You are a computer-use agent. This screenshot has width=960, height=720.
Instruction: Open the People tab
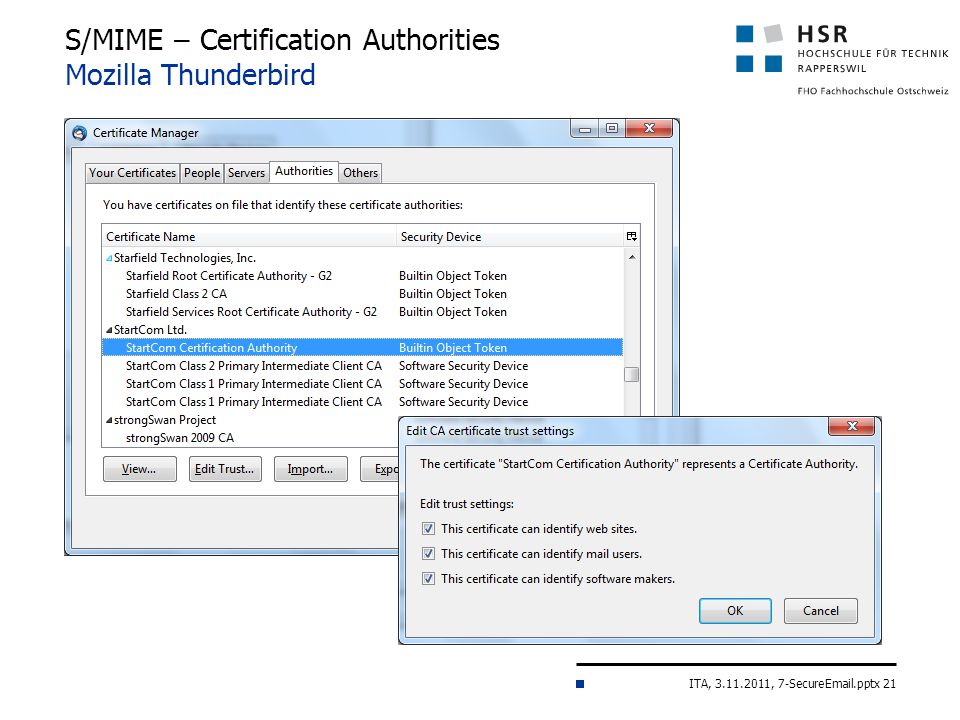click(x=202, y=173)
